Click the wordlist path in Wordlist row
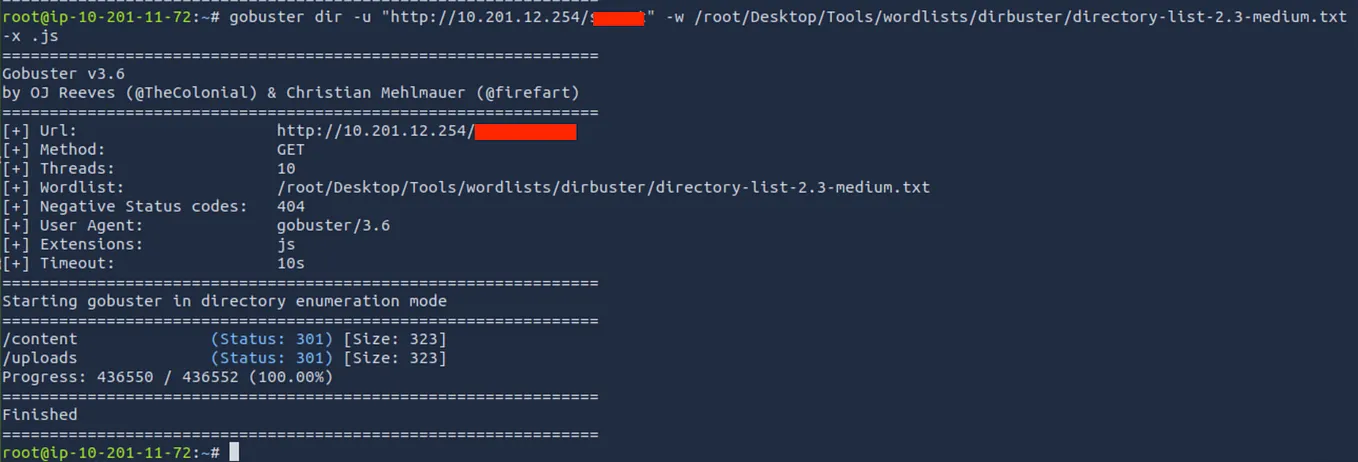Image resolution: width=1358 pixels, height=462 pixels. pos(603,188)
